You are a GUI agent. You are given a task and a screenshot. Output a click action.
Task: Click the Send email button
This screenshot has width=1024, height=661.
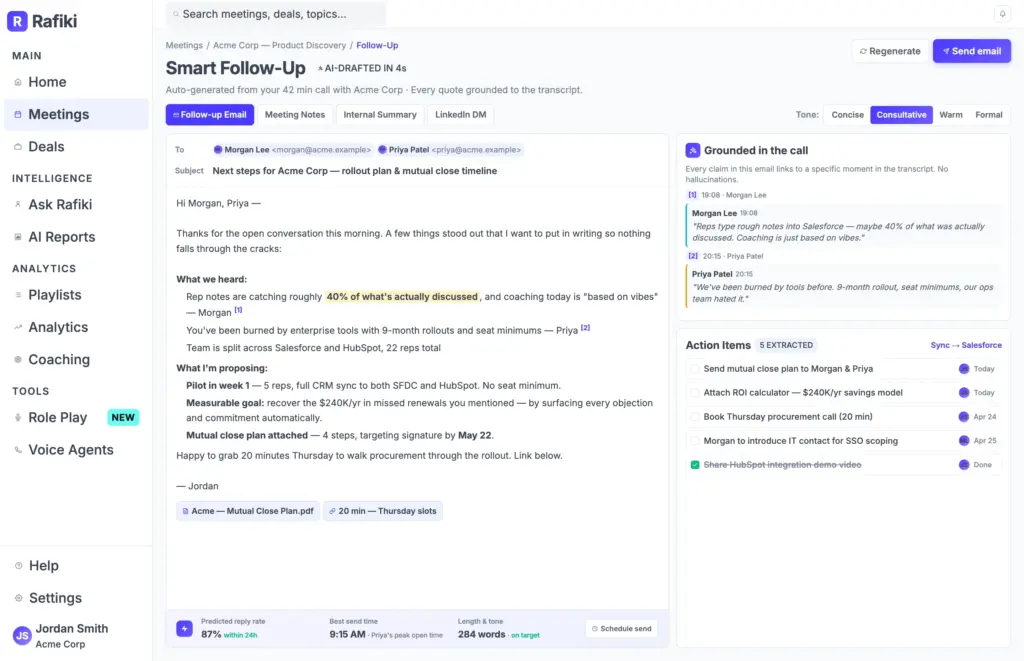(971, 51)
